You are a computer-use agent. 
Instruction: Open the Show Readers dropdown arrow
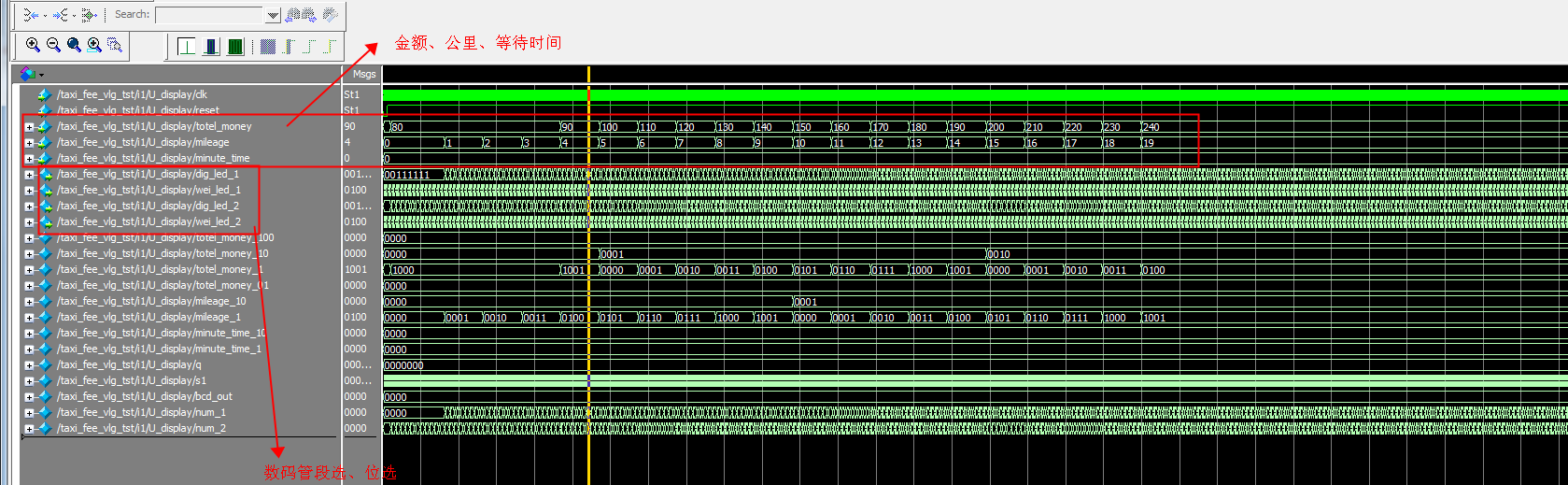(73, 15)
